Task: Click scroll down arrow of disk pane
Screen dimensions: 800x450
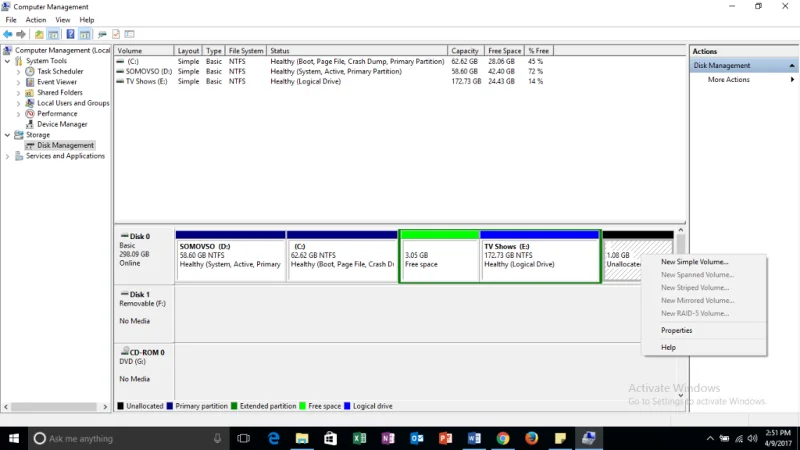Action: pos(681,395)
